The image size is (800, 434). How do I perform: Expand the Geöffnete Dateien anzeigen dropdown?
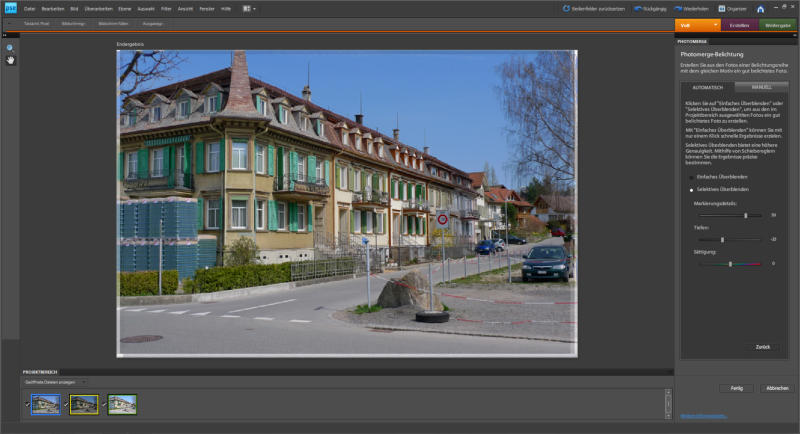[85, 382]
